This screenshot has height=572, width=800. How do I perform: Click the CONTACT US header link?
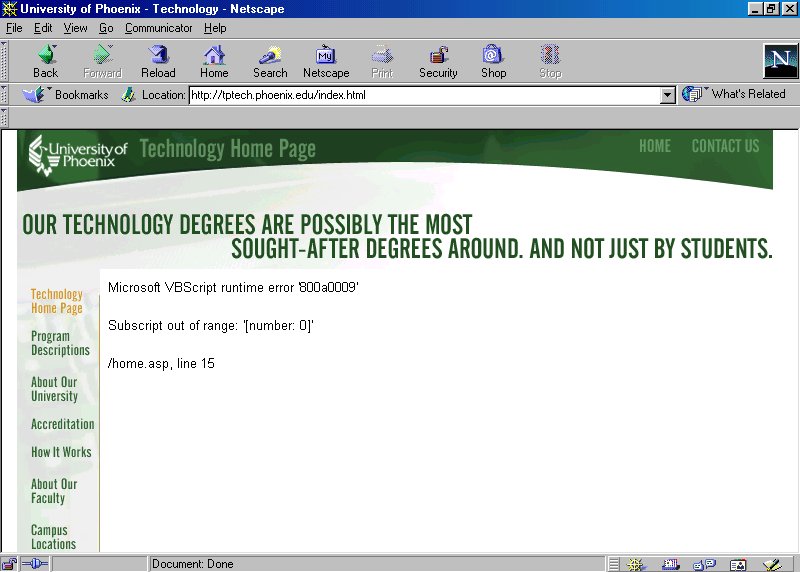[725, 146]
